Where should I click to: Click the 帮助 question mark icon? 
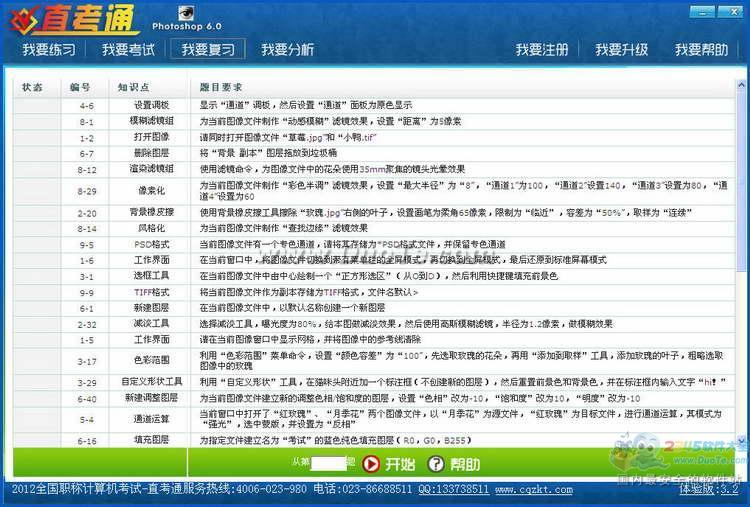point(435,463)
